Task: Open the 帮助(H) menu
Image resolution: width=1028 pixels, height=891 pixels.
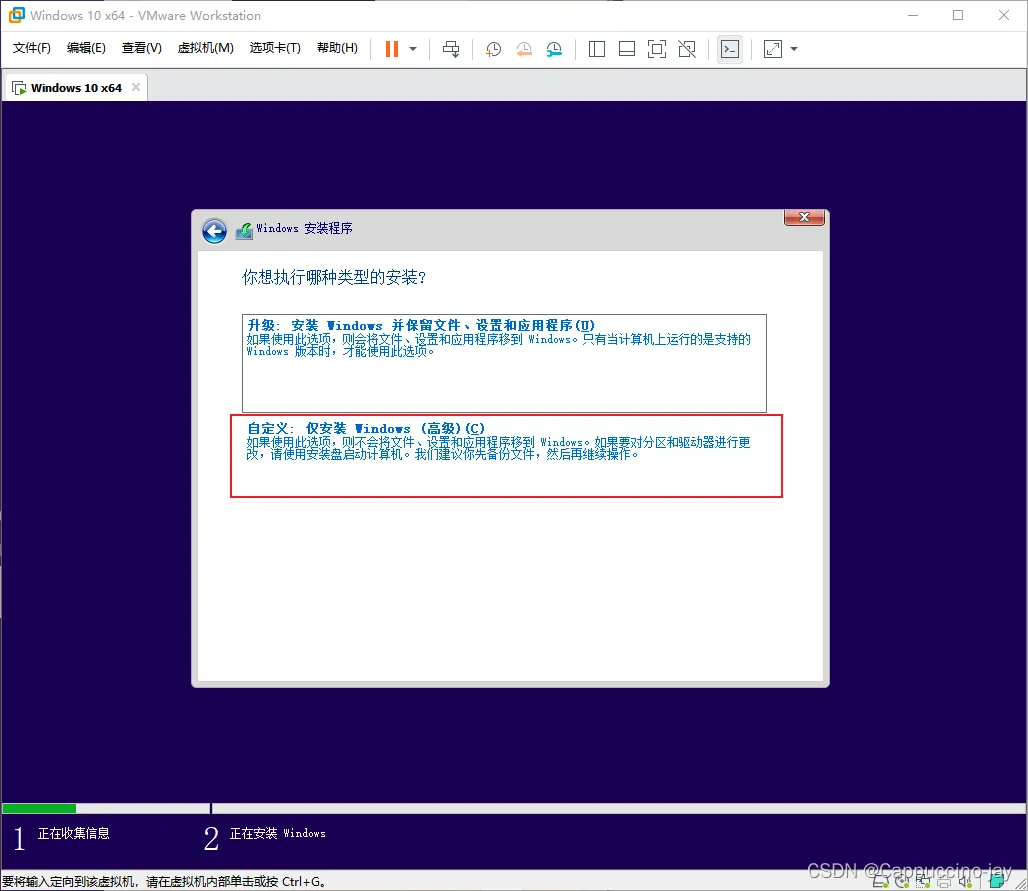Action: (337, 48)
